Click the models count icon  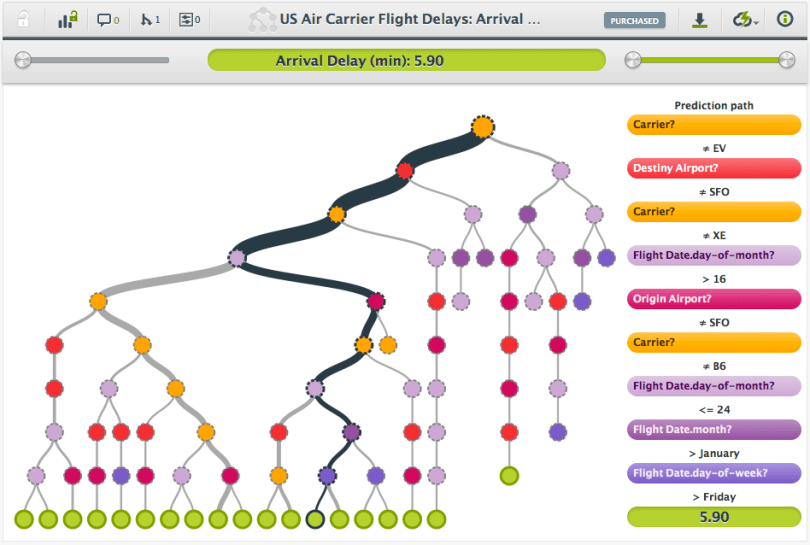[150, 19]
